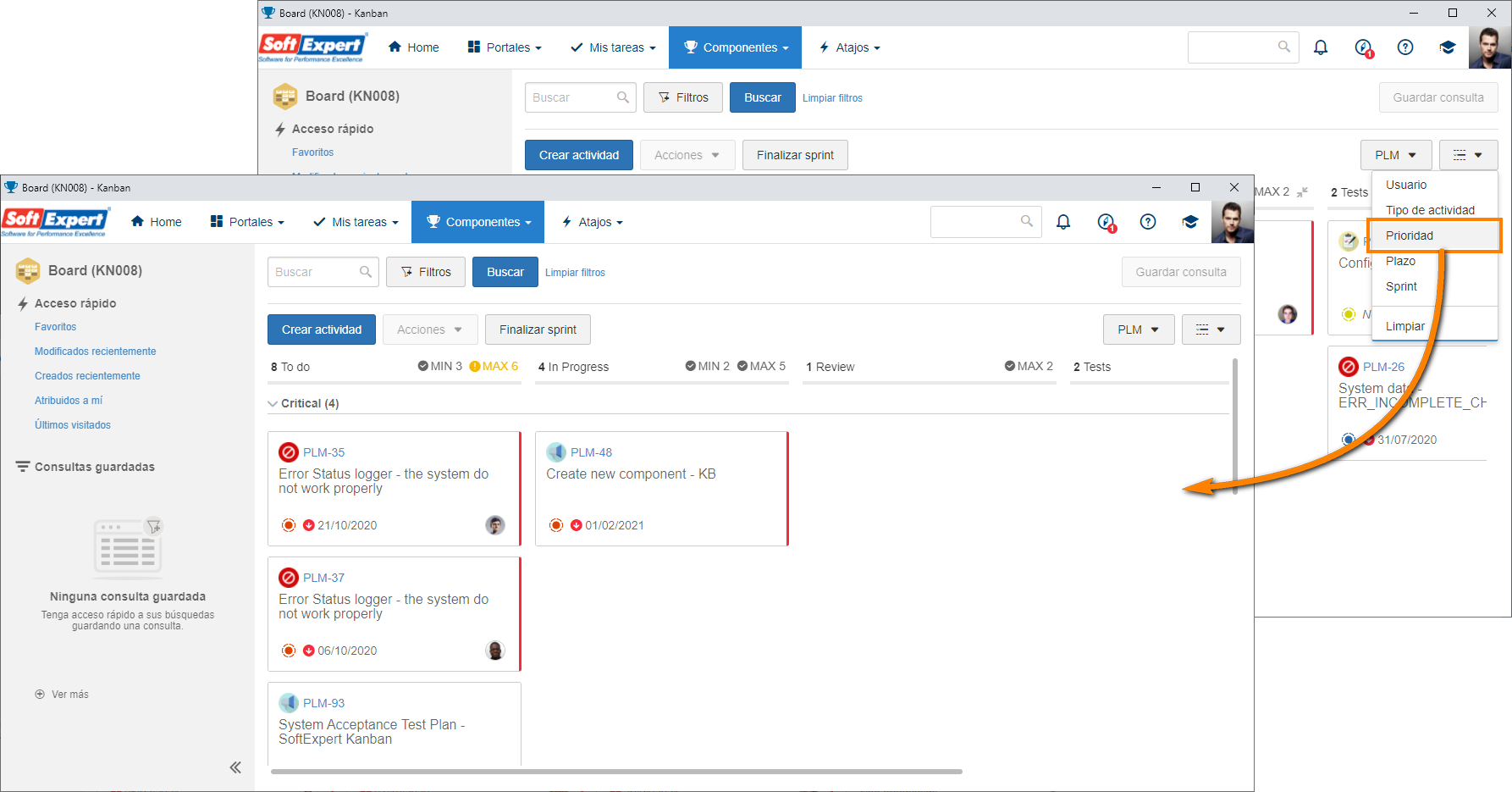
Task: Open Favoritos in front sidebar
Action: (55, 327)
